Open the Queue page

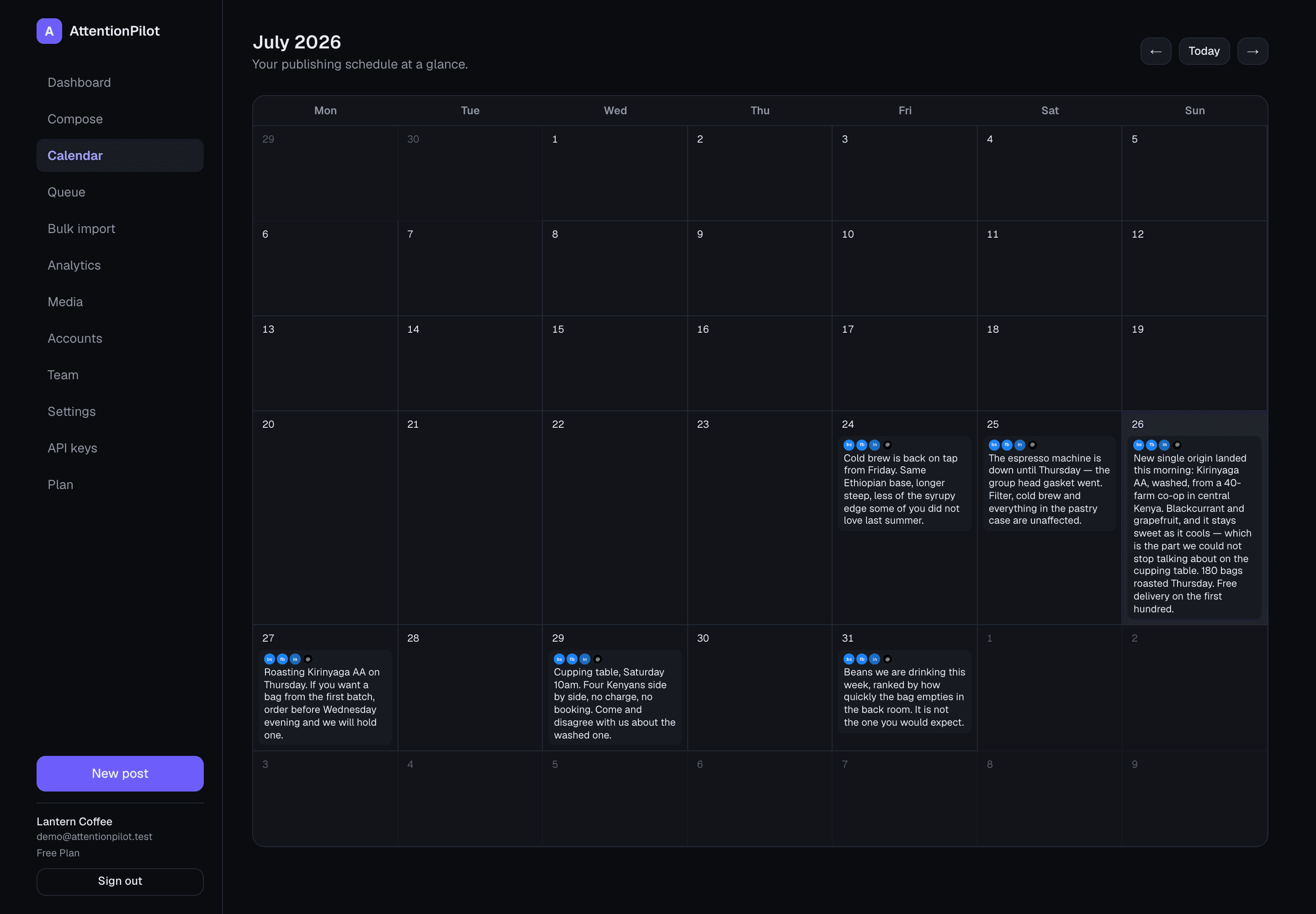coord(120,192)
